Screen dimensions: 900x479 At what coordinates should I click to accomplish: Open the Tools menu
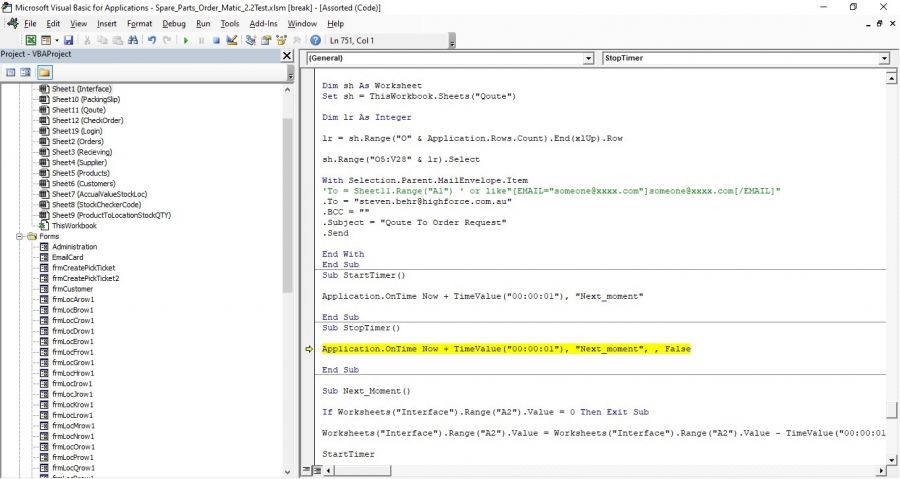click(x=230, y=24)
